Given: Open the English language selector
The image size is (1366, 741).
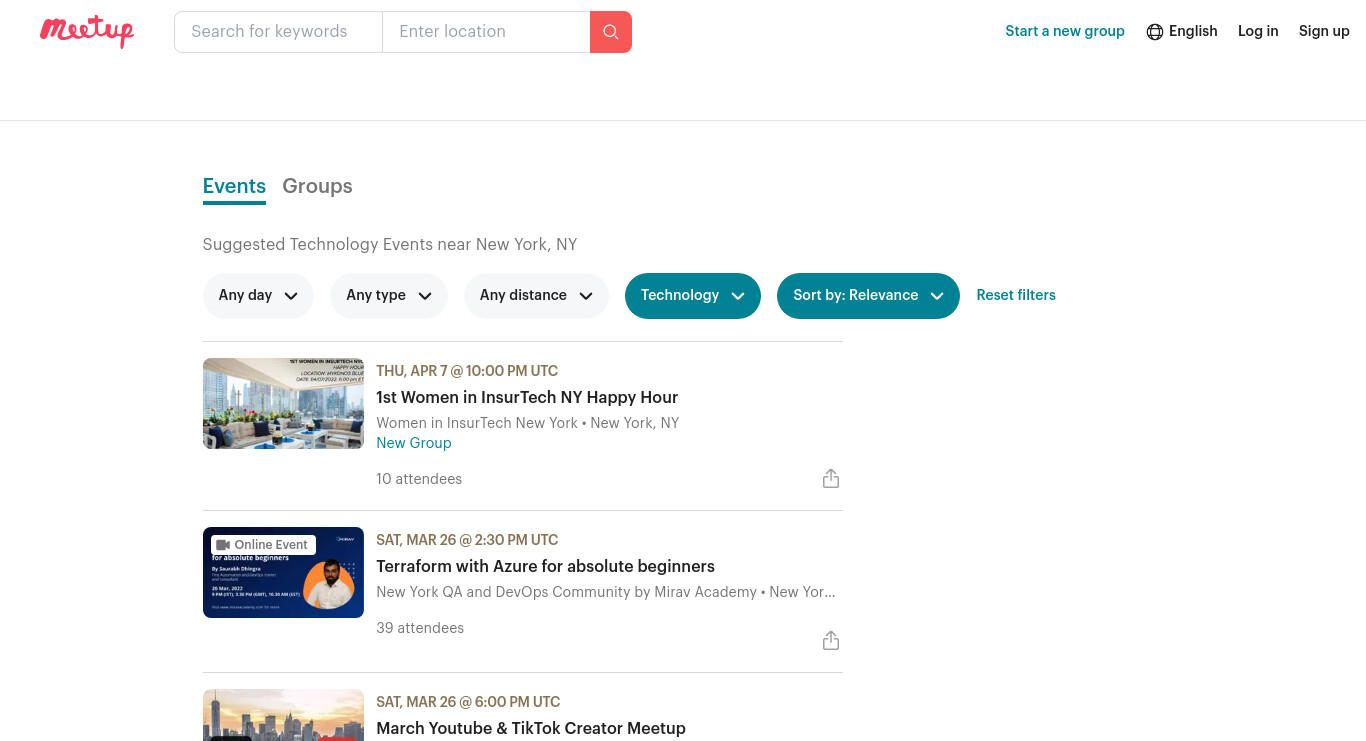Looking at the screenshot, I should point(1182,32).
